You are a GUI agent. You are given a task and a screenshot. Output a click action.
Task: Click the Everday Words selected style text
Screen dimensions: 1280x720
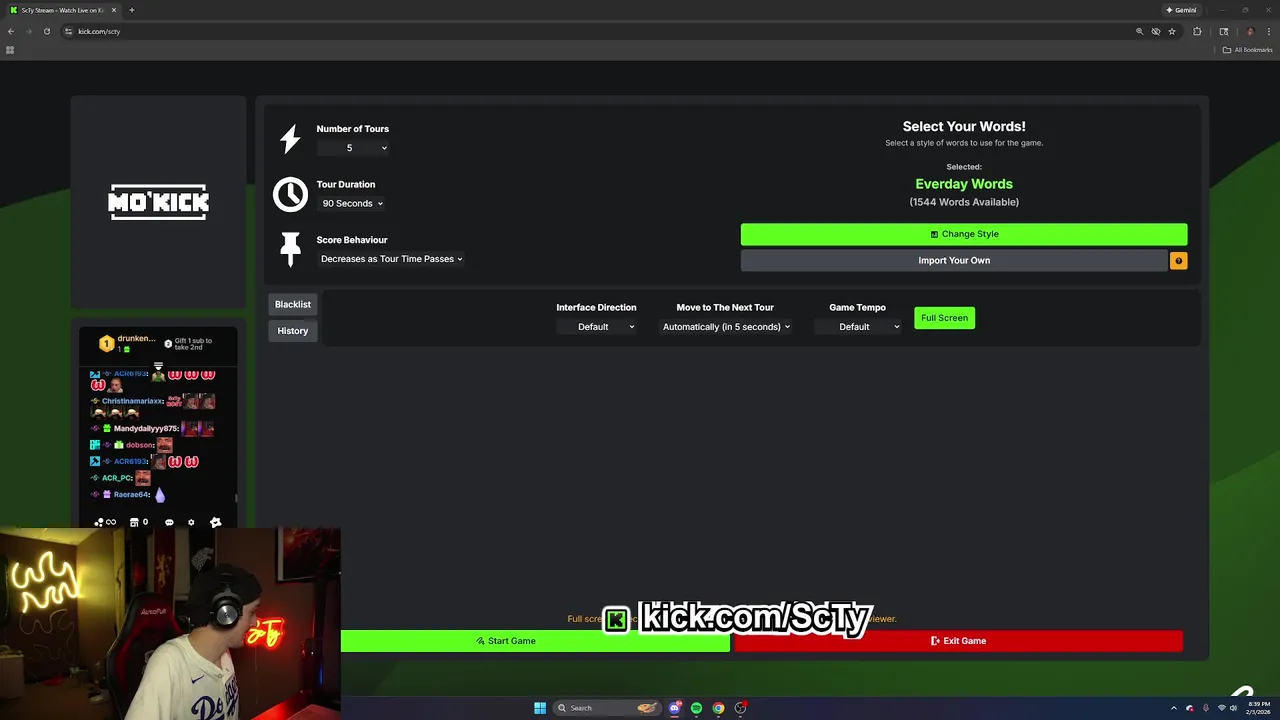click(x=964, y=184)
